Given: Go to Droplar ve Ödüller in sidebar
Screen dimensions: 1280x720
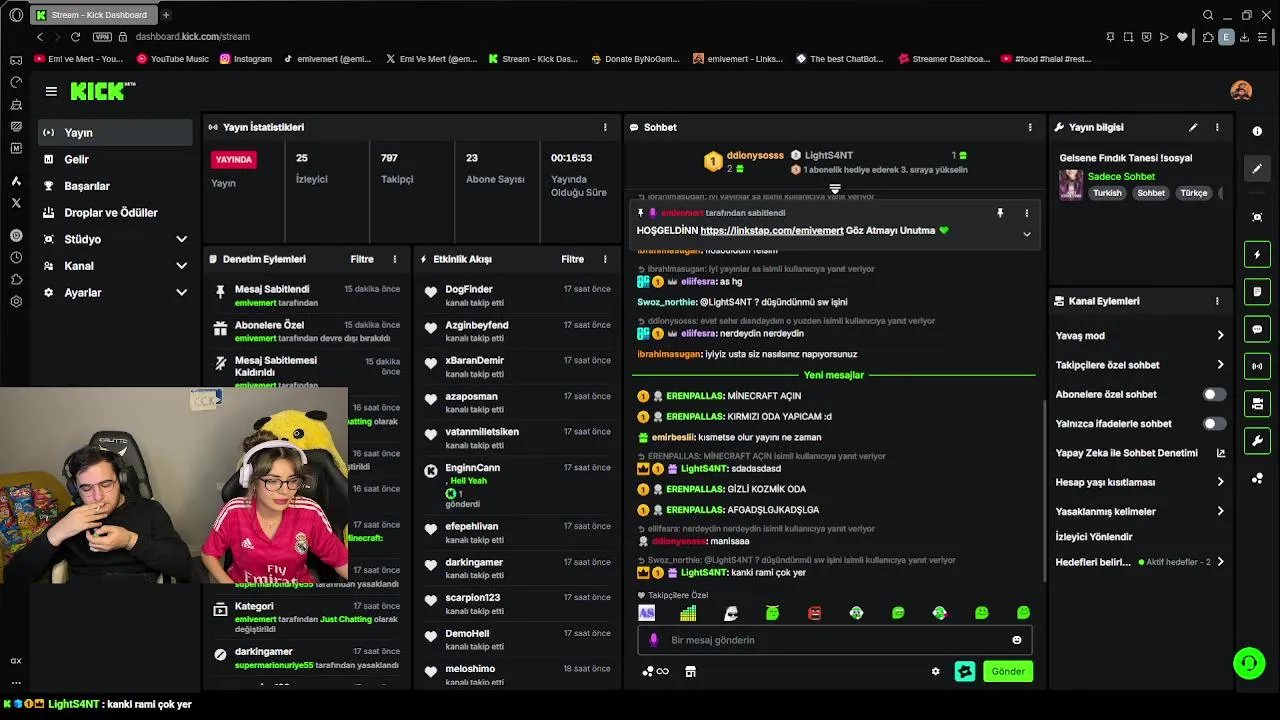Looking at the screenshot, I should point(116,213).
